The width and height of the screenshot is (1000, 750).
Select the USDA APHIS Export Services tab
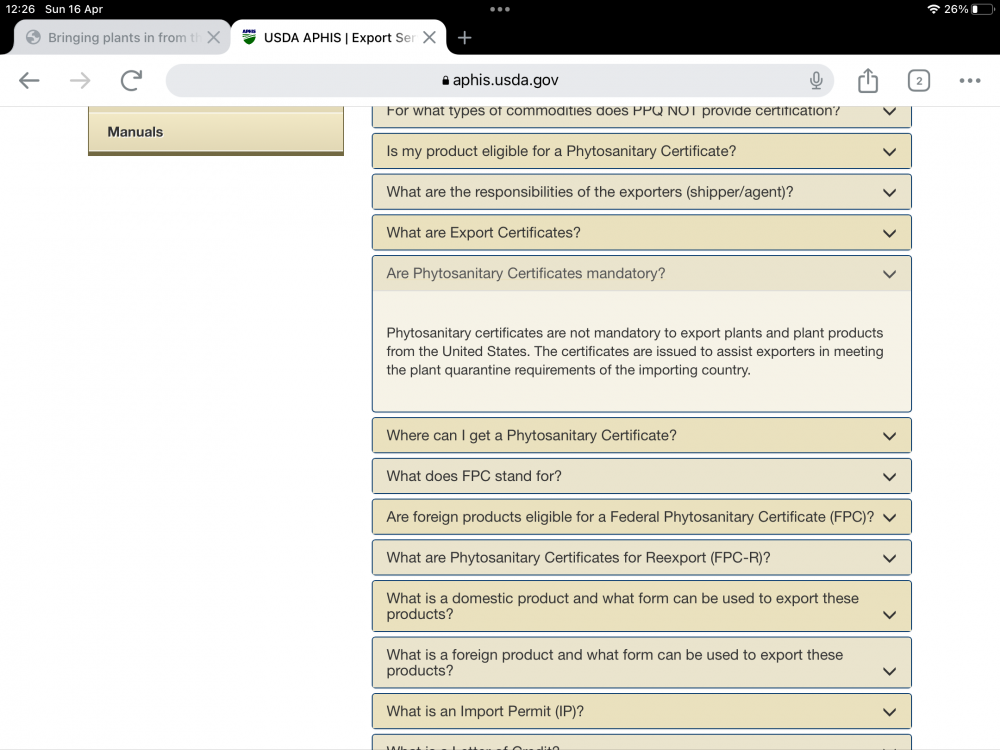(x=339, y=37)
